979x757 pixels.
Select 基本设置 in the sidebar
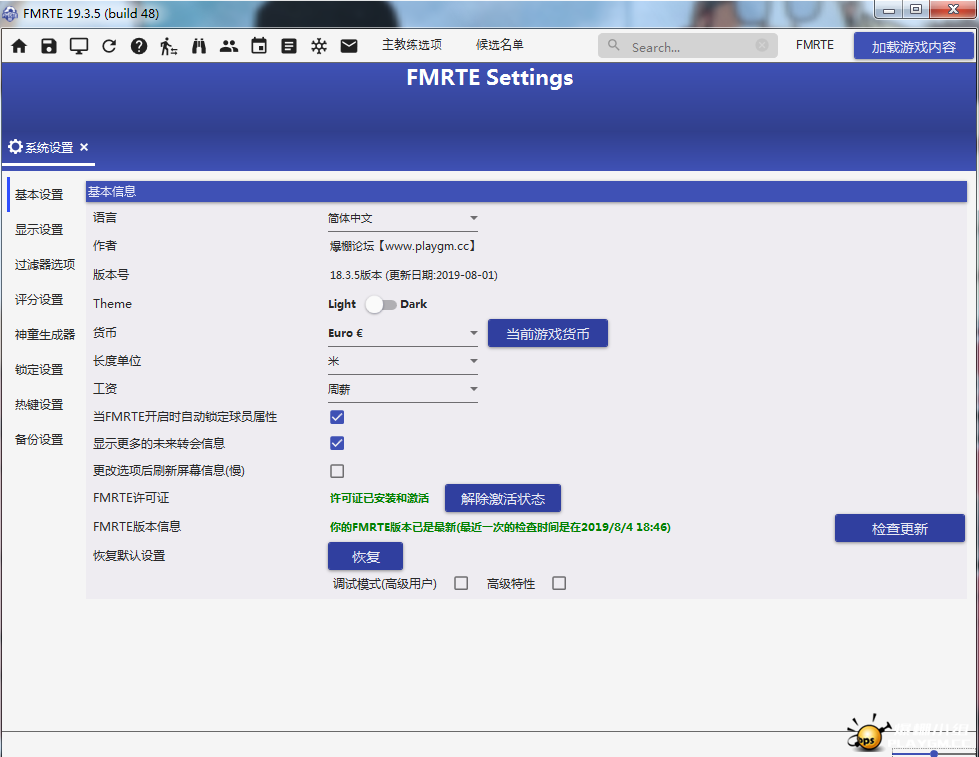tap(39, 195)
